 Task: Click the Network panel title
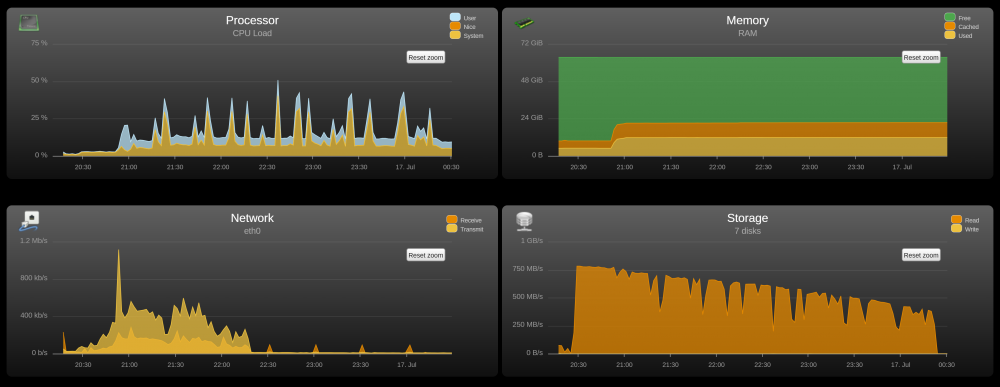252,218
